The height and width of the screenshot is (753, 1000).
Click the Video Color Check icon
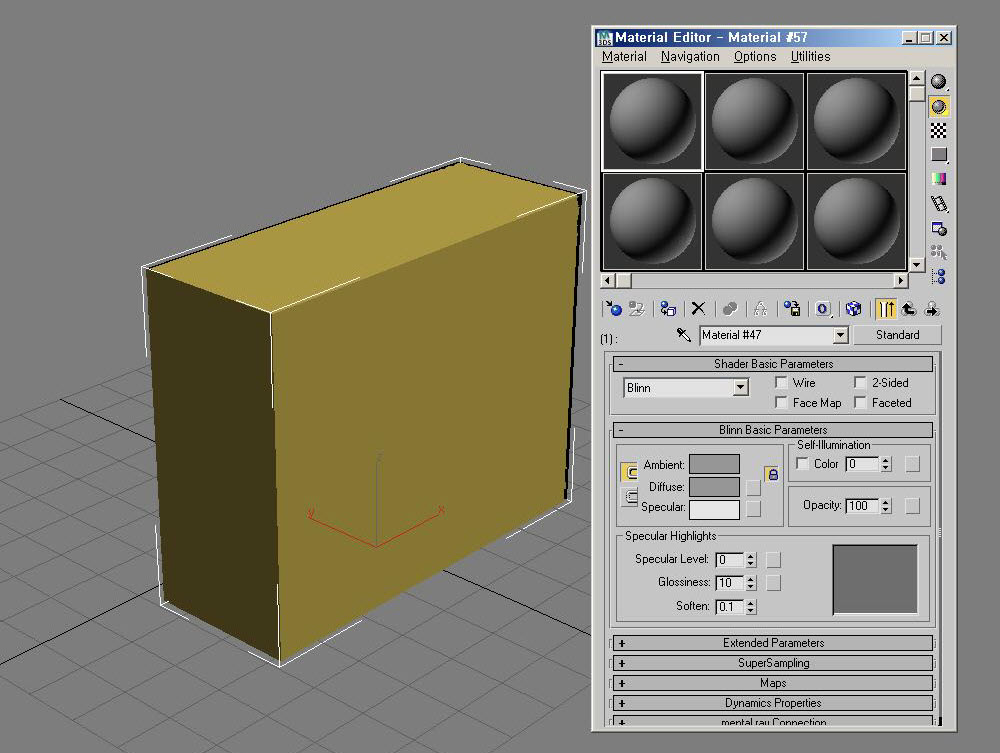tap(938, 179)
